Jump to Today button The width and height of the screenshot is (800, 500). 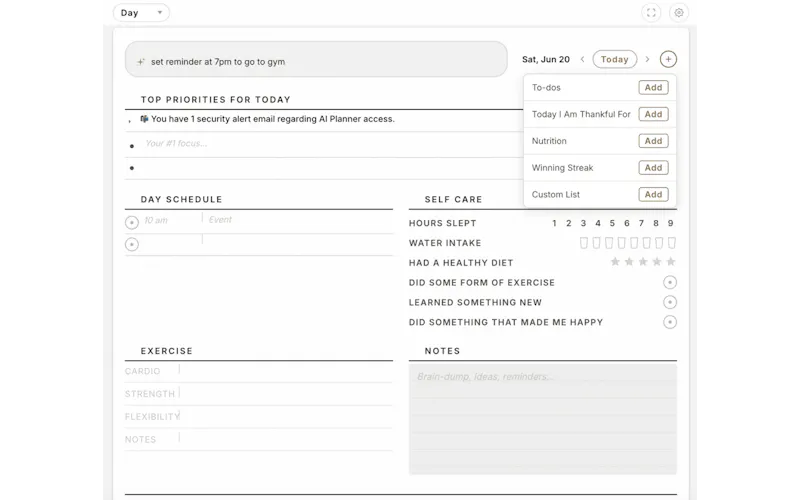pyautogui.click(x=614, y=59)
